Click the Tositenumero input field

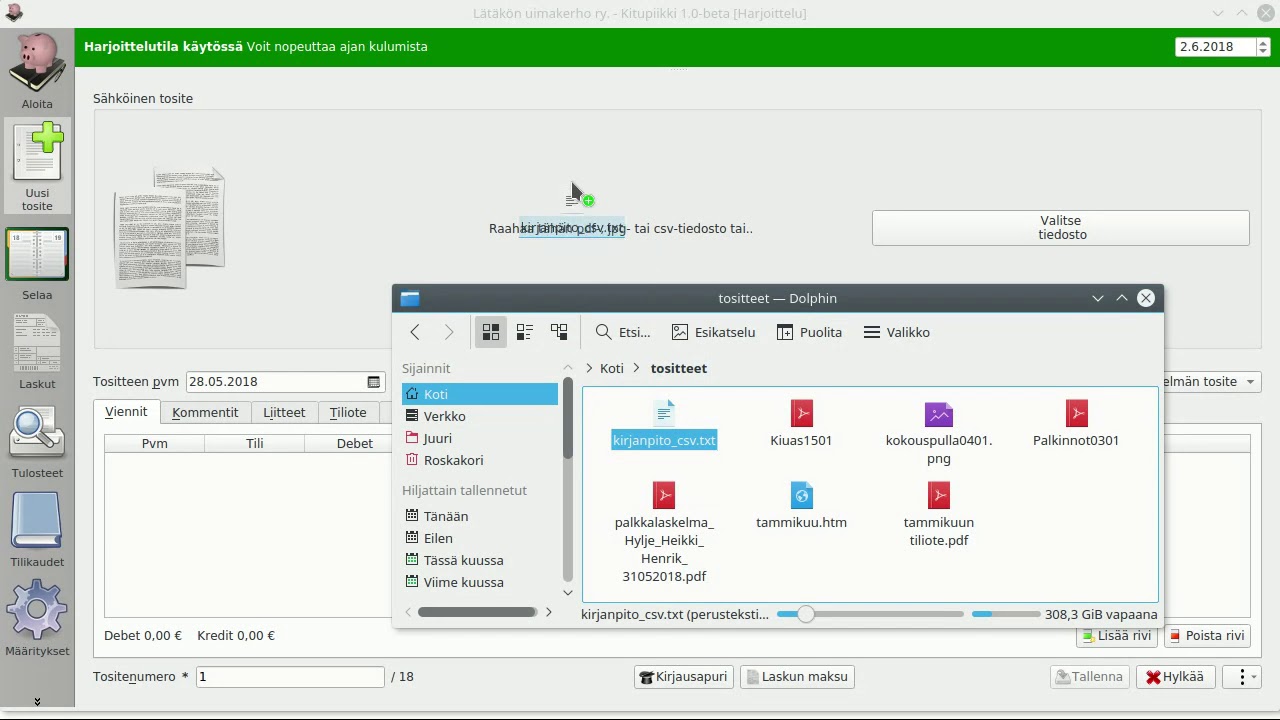(x=290, y=677)
